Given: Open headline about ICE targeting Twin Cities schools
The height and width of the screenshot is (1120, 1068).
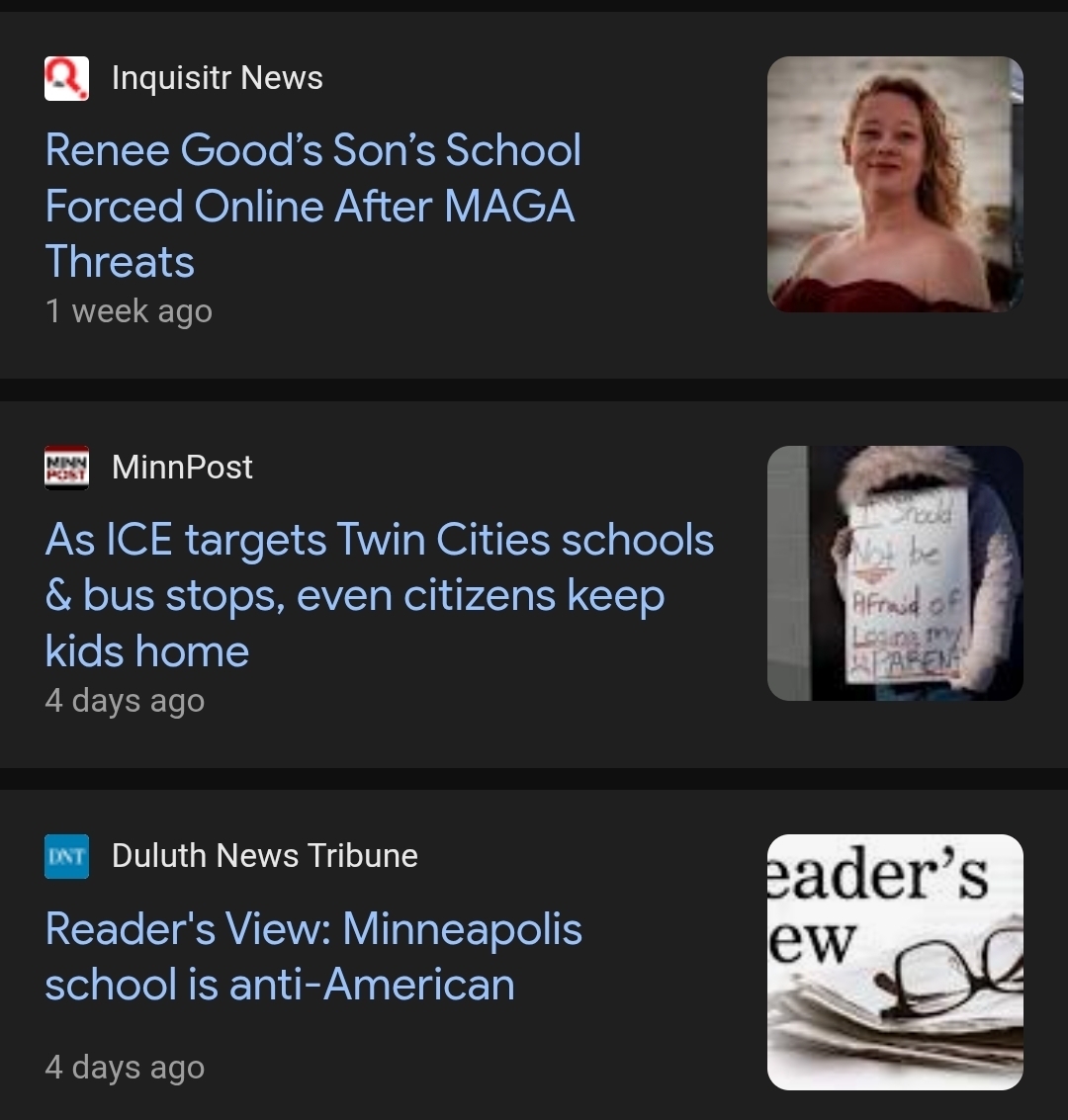Looking at the screenshot, I should (379, 541).
